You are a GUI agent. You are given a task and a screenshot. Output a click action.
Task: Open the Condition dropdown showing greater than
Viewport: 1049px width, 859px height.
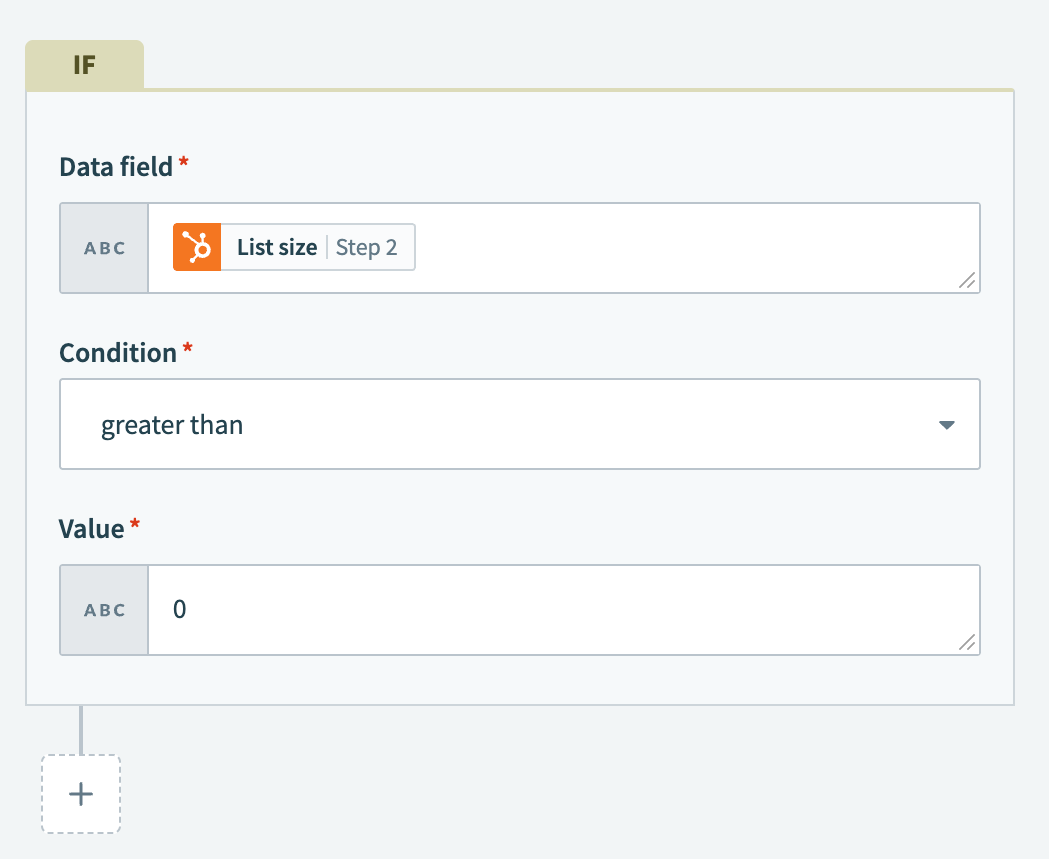(x=520, y=424)
